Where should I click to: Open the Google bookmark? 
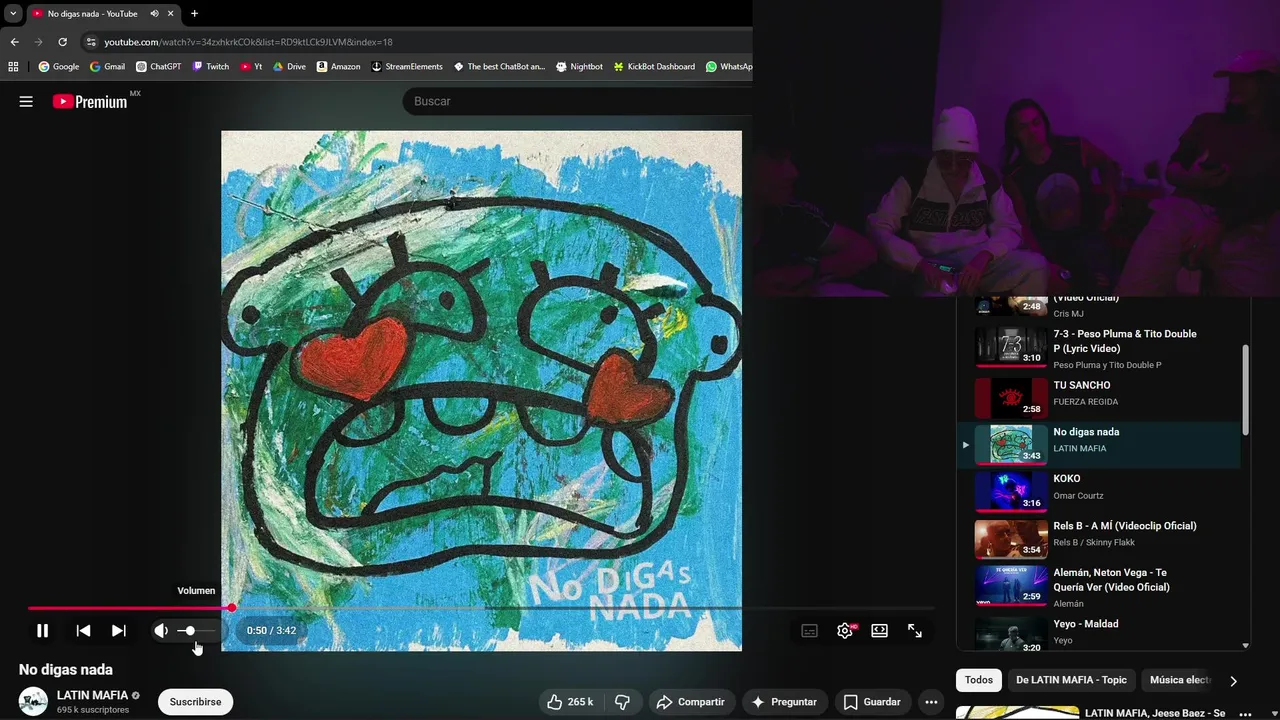(x=59, y=67)
